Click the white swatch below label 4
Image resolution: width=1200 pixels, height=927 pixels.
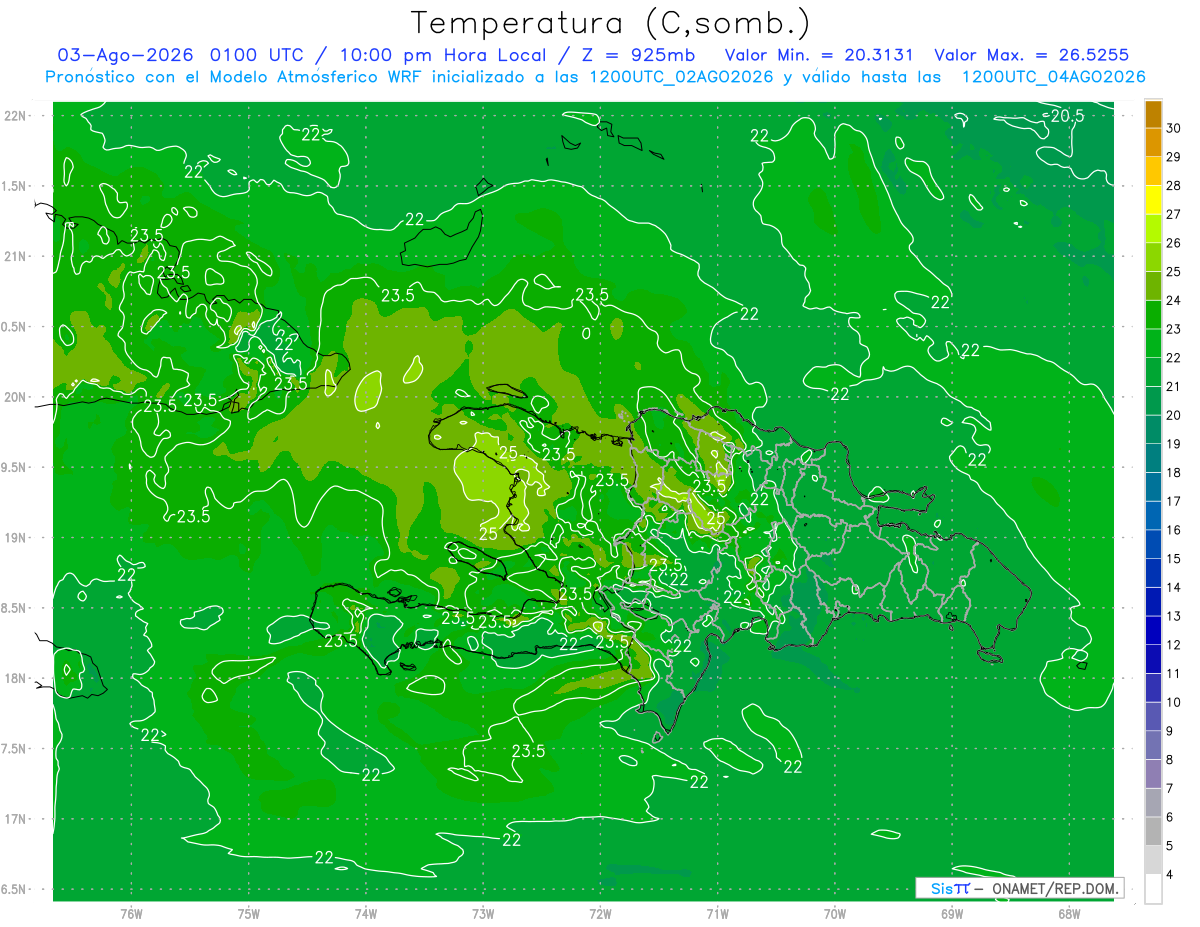click(1153, 889)
